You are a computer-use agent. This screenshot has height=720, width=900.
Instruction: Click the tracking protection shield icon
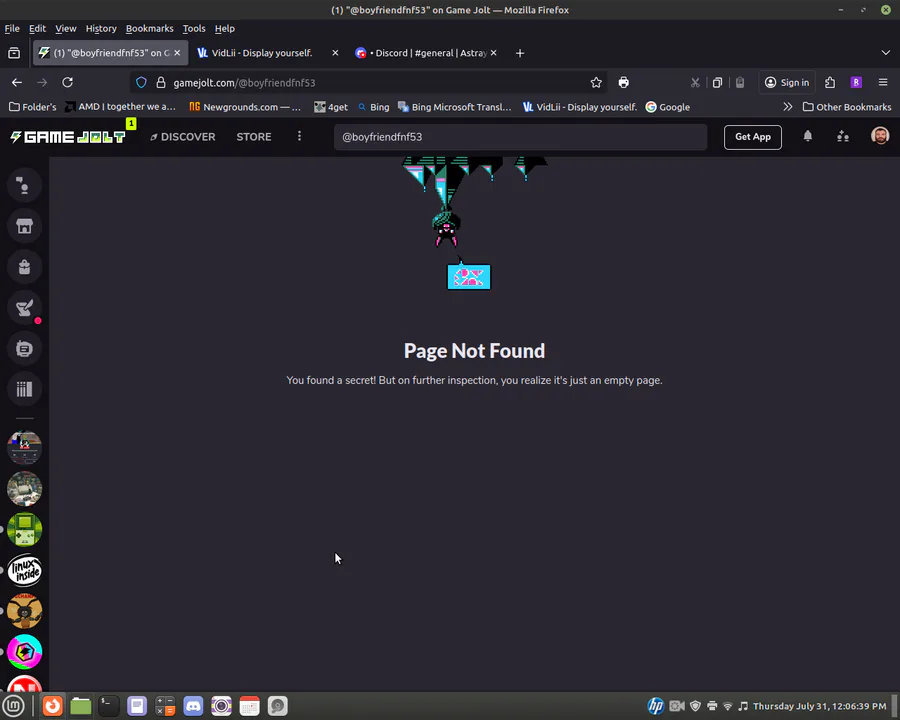tap(141, 83)
